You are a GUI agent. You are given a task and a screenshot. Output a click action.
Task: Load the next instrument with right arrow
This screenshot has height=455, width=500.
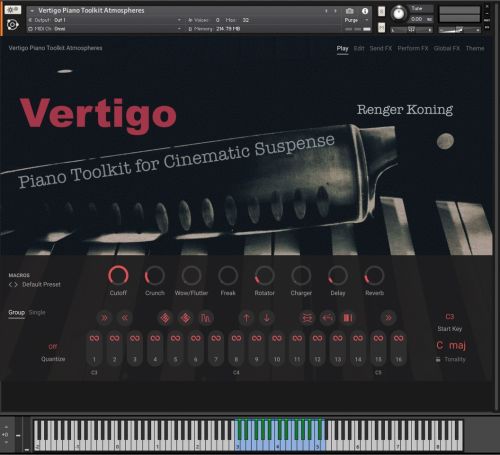pyautogui.click(x=335, y=11)
